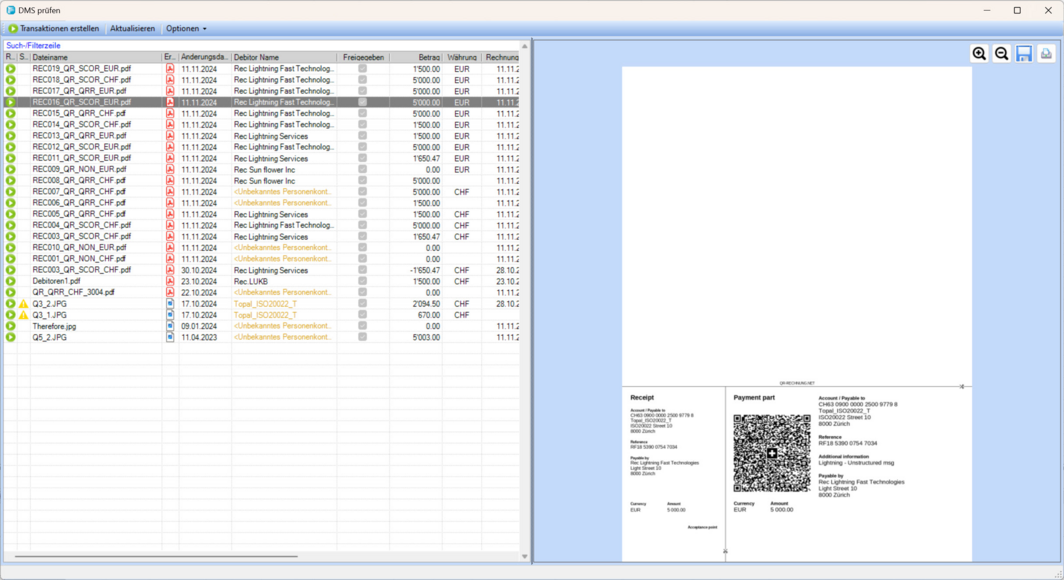Zoom out of the document preview
The image size is (1064, 580).
pos(1001,54)
